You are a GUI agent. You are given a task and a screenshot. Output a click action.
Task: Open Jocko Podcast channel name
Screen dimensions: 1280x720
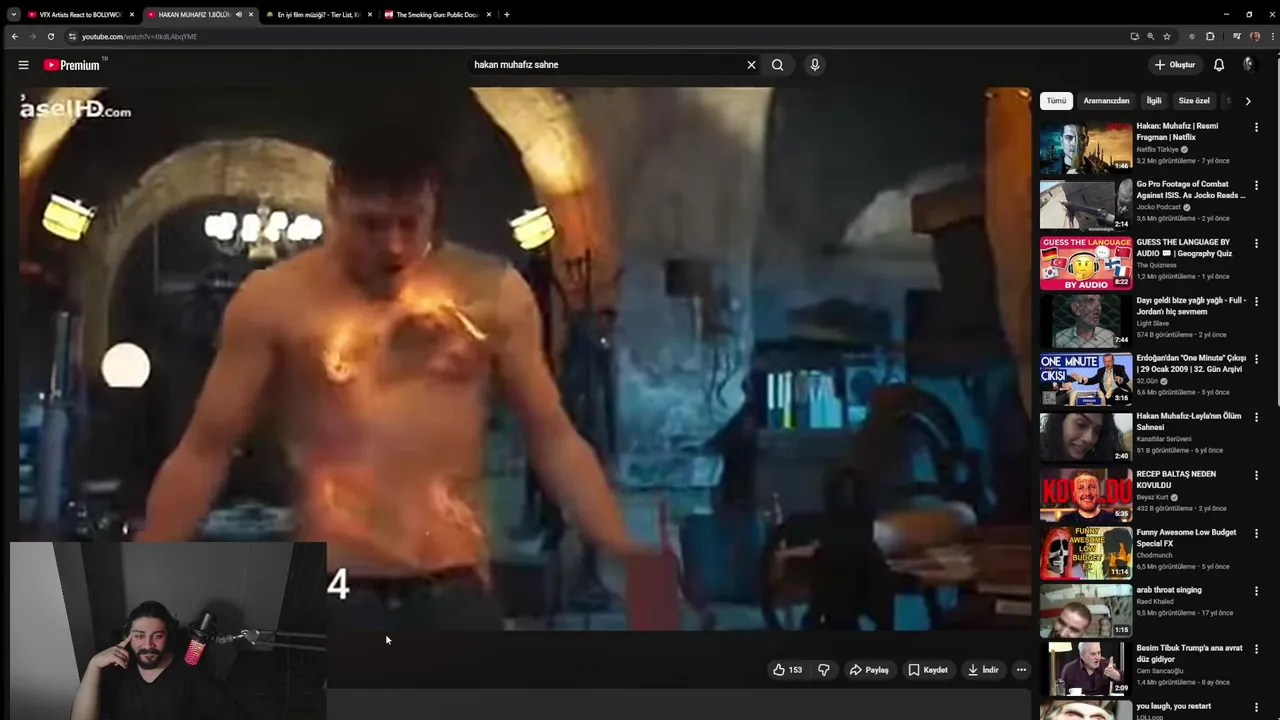tap(1159, 207)
